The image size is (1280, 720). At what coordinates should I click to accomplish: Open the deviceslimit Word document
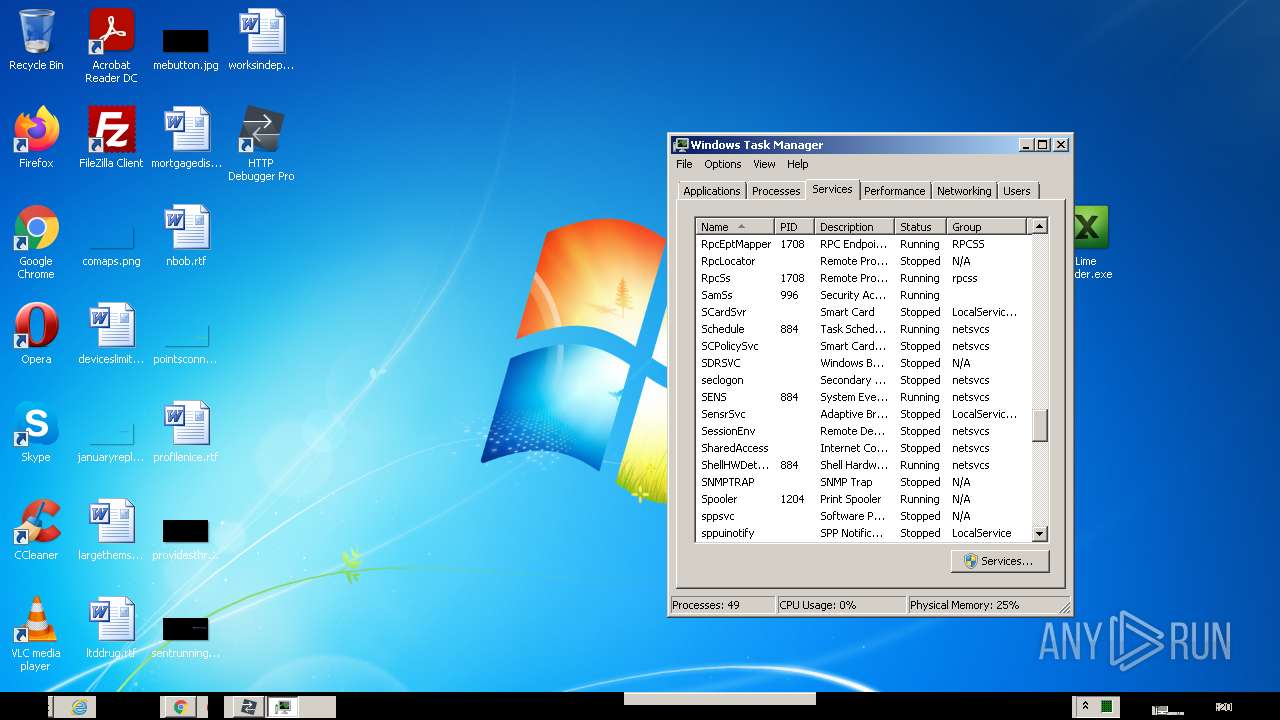pos(111,334)
